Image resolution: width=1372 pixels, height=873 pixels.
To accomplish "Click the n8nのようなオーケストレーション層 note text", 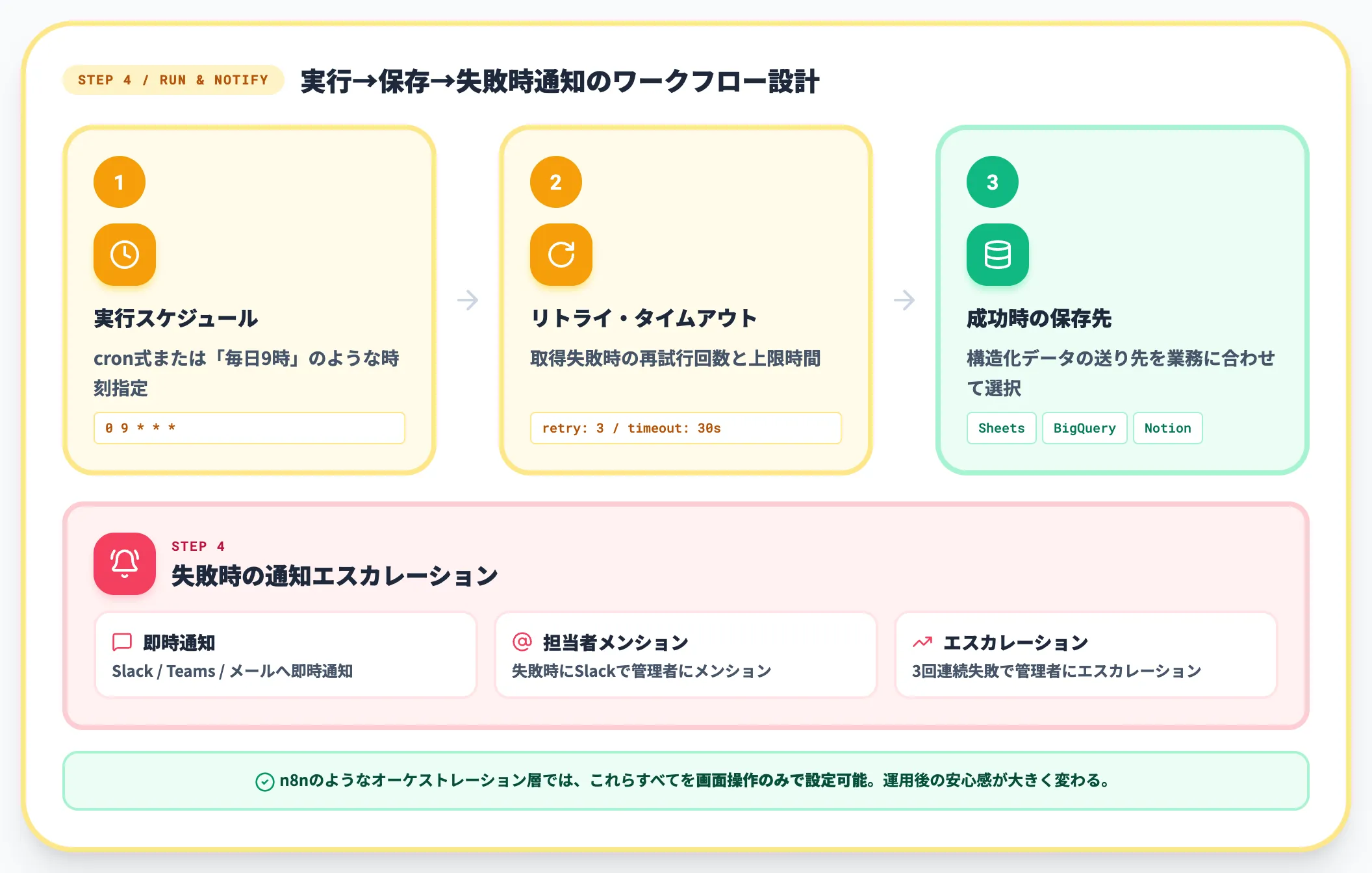I will (696, 780).
